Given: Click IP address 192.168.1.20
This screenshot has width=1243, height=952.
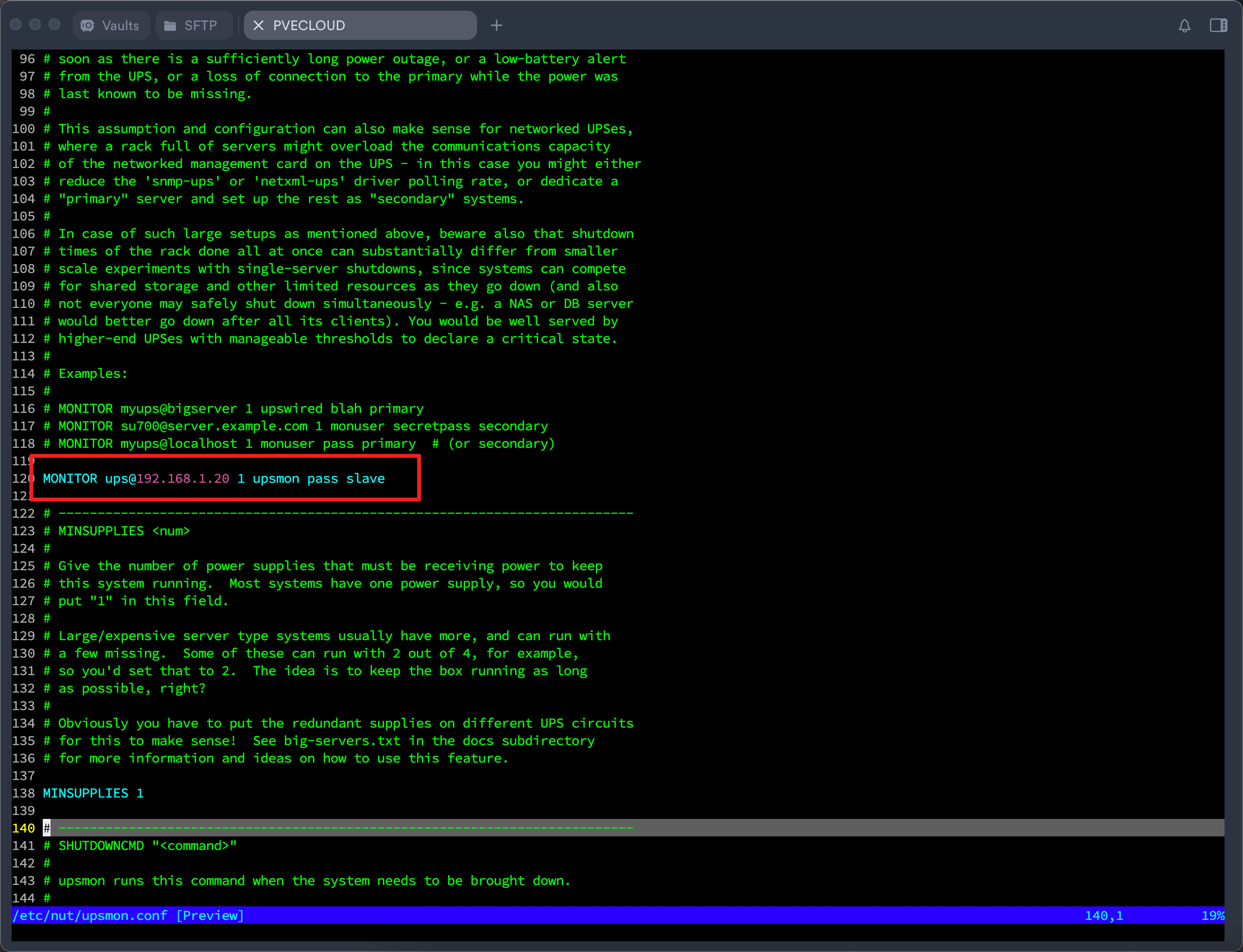Looking at the screenshot, I should coord(183,478).
